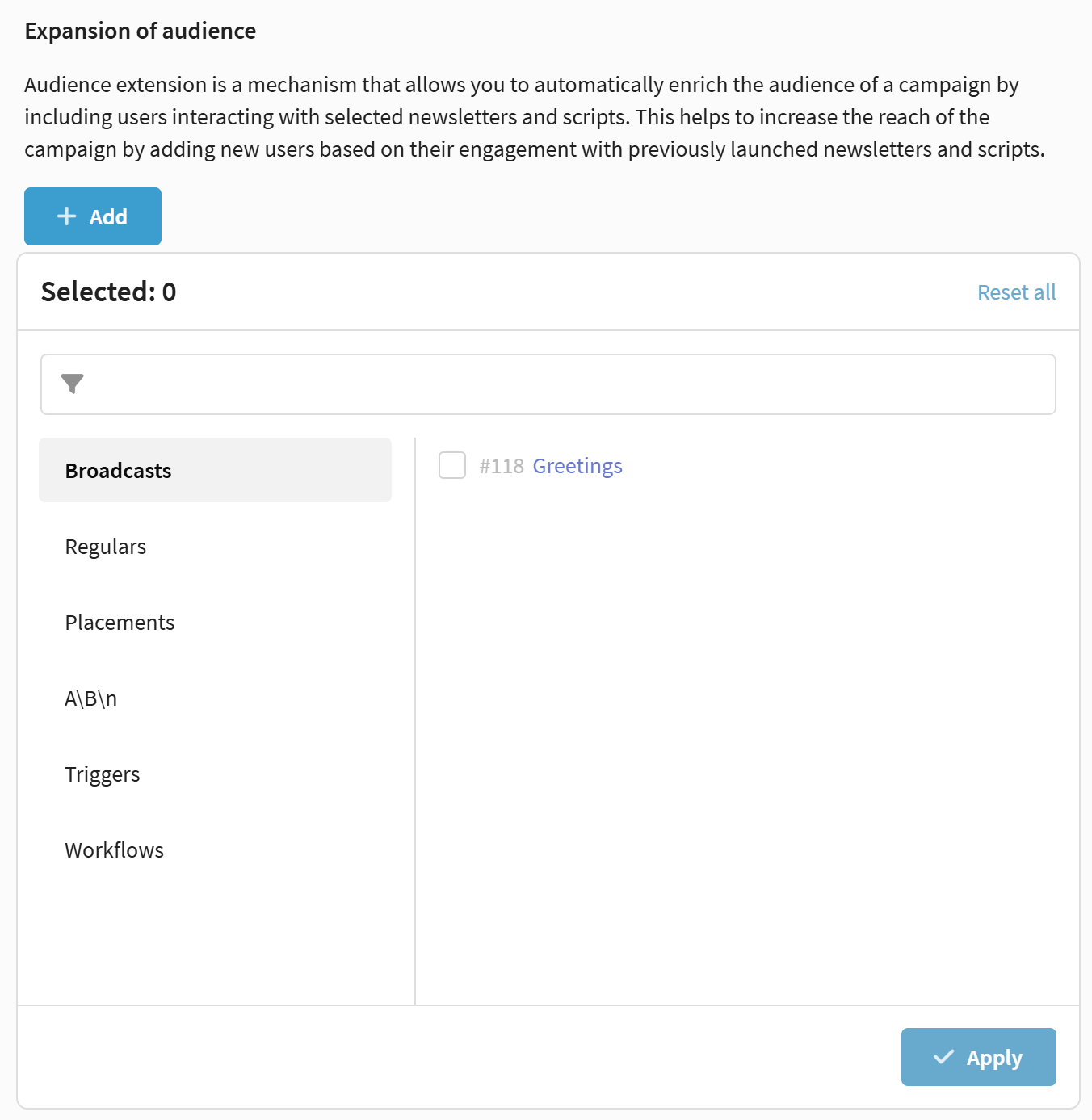This screenshot has height=1120, width=1092.
Task: Open the Greetings broadcast link
Action: click(577, 466)
